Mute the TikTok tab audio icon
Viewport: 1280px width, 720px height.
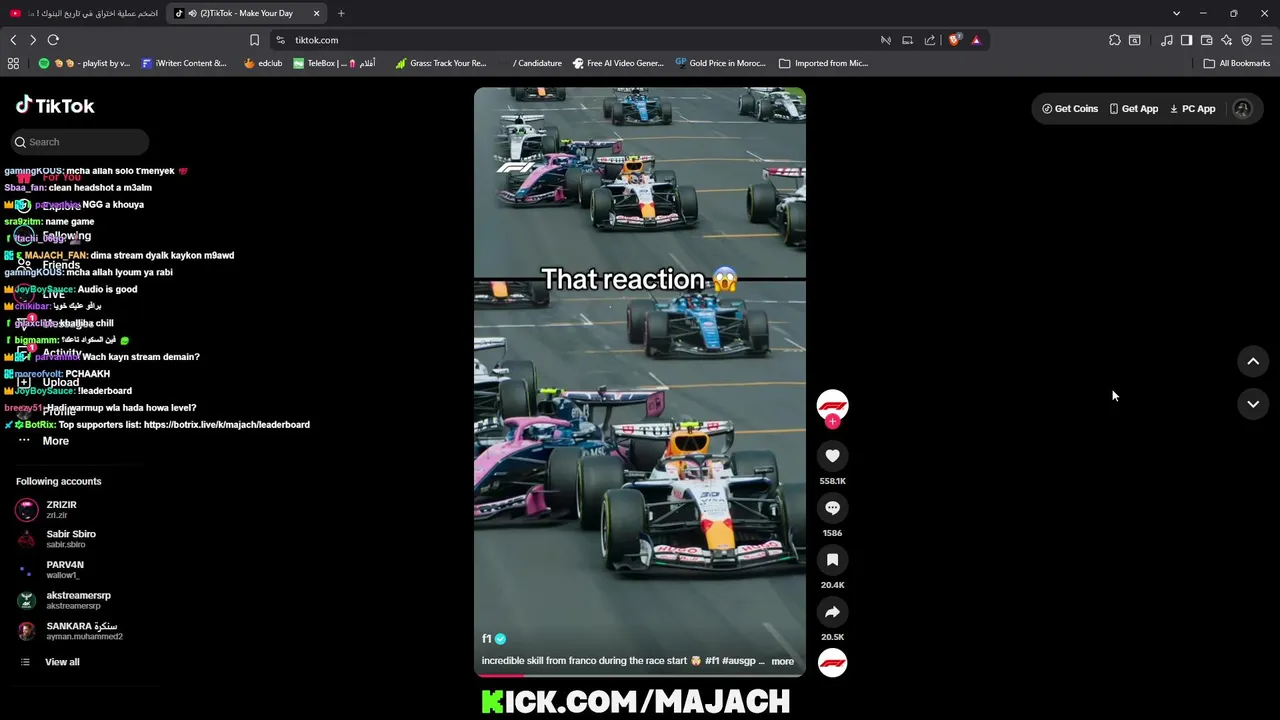(192, 13)
